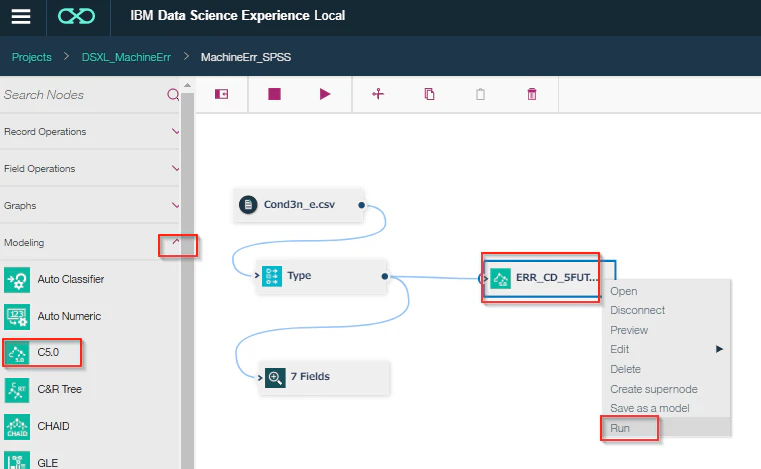761x469 pixels.
Task: Choose Create supernode from the context menu
Action: [x=654, y=389]
